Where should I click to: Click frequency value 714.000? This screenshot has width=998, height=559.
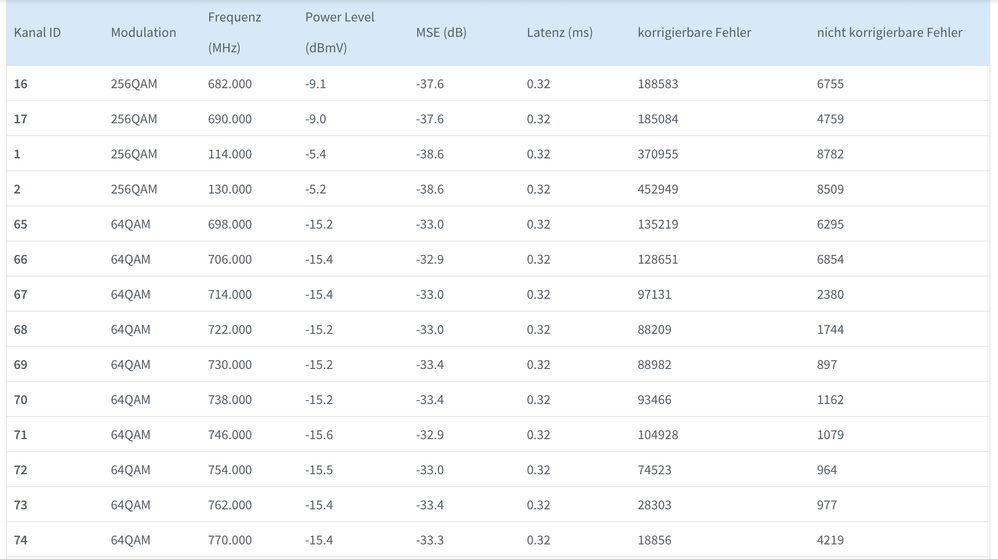(x=230, y=294)
